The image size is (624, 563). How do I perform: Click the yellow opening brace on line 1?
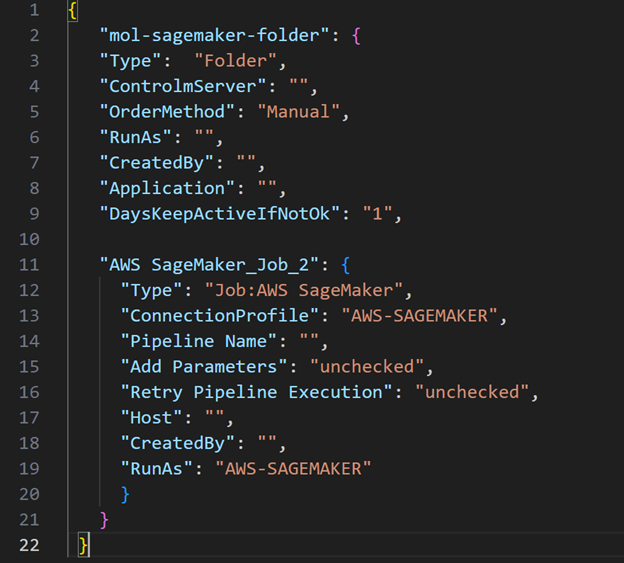73,10
